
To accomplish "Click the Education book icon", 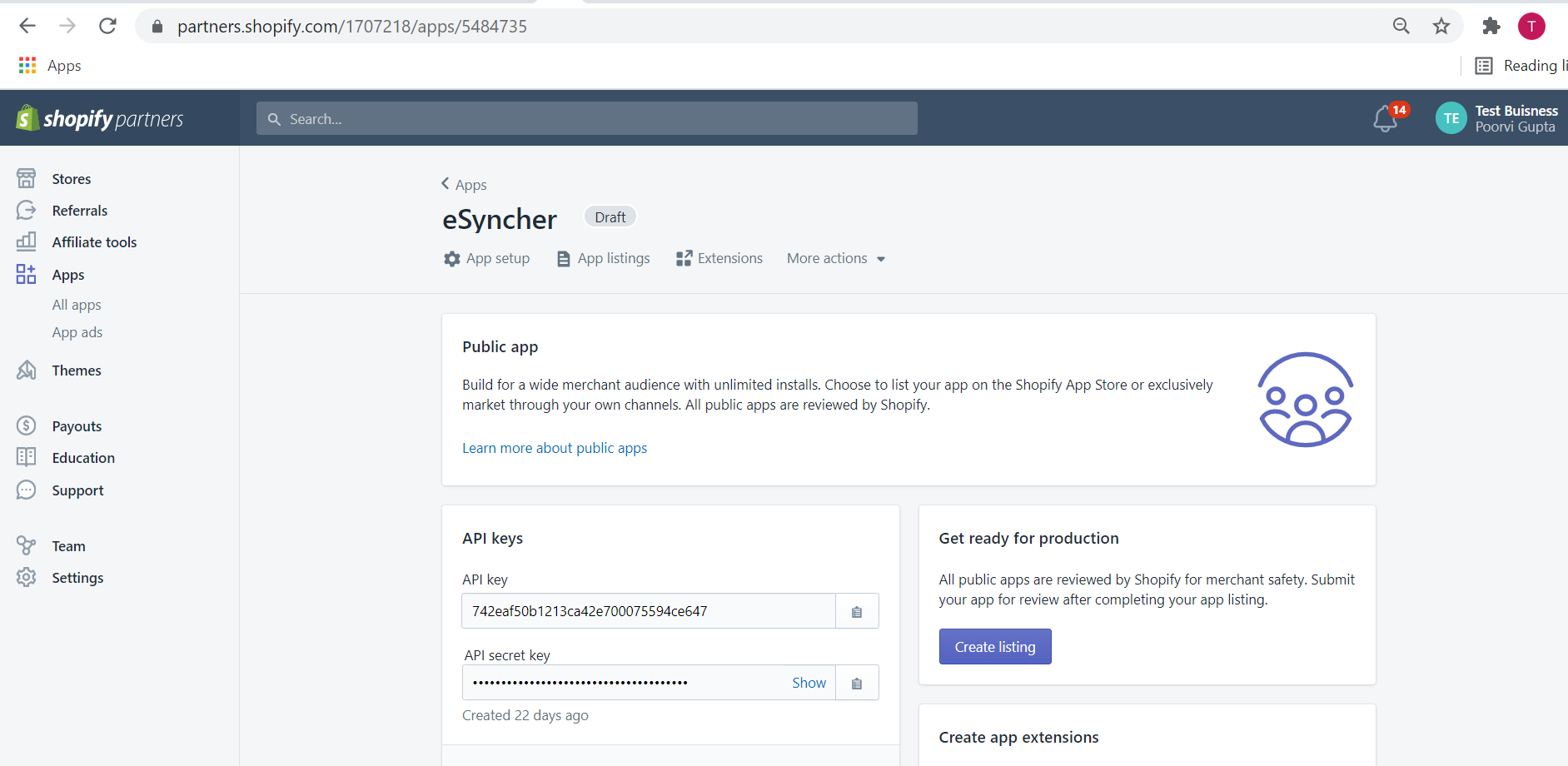I will coord(27,457).
